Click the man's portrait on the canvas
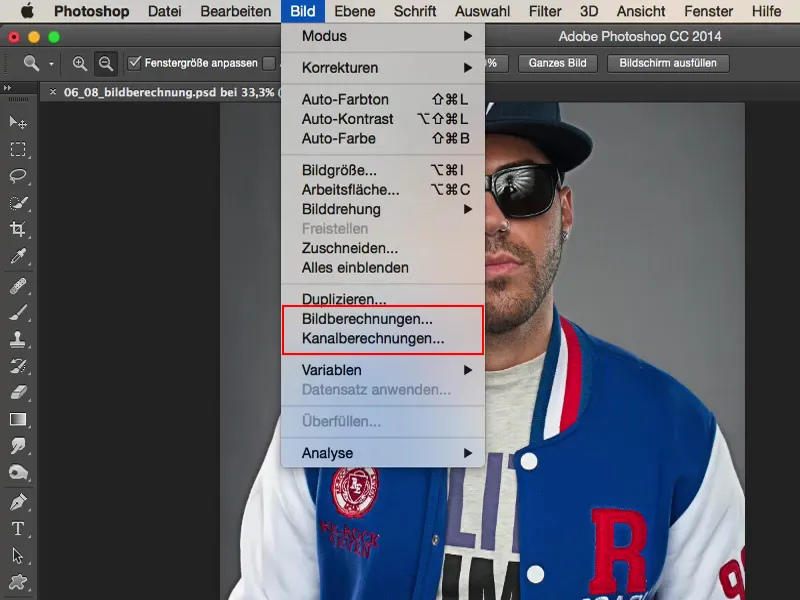Screen dimensions: 800x600 tap(614, 351)
